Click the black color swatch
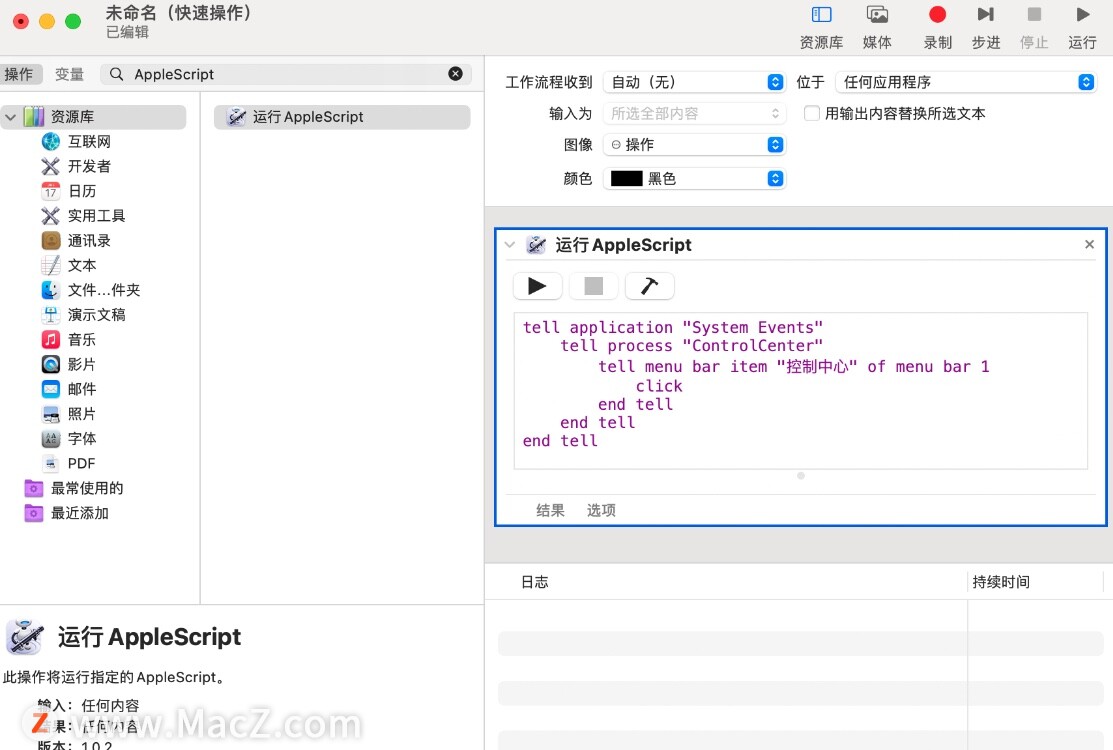The width and height of the screenshot is (1113, 750). tap(627, 178)
